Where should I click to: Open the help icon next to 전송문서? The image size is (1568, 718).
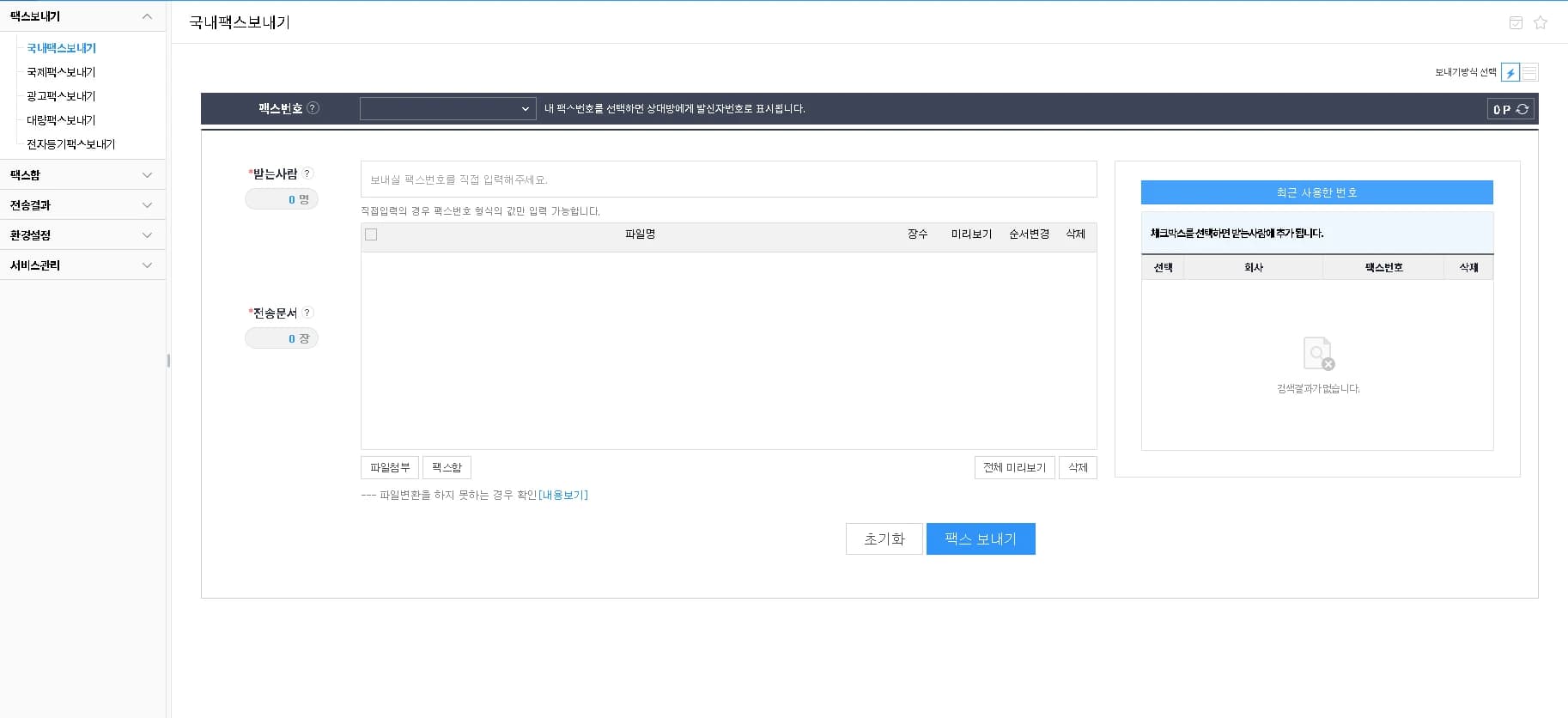(x=307, y=313)
